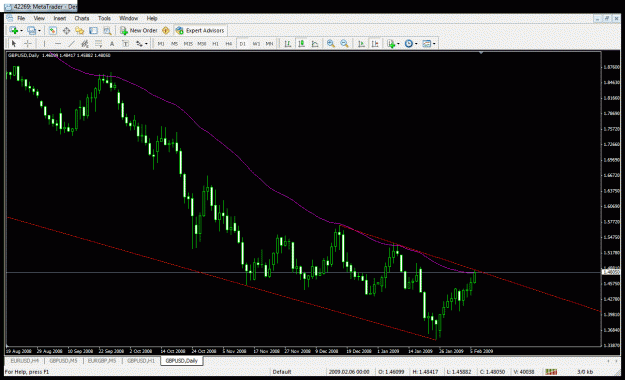Open the Charts menu
Viewport: 625px width, 380px height.
pos(82,18)
